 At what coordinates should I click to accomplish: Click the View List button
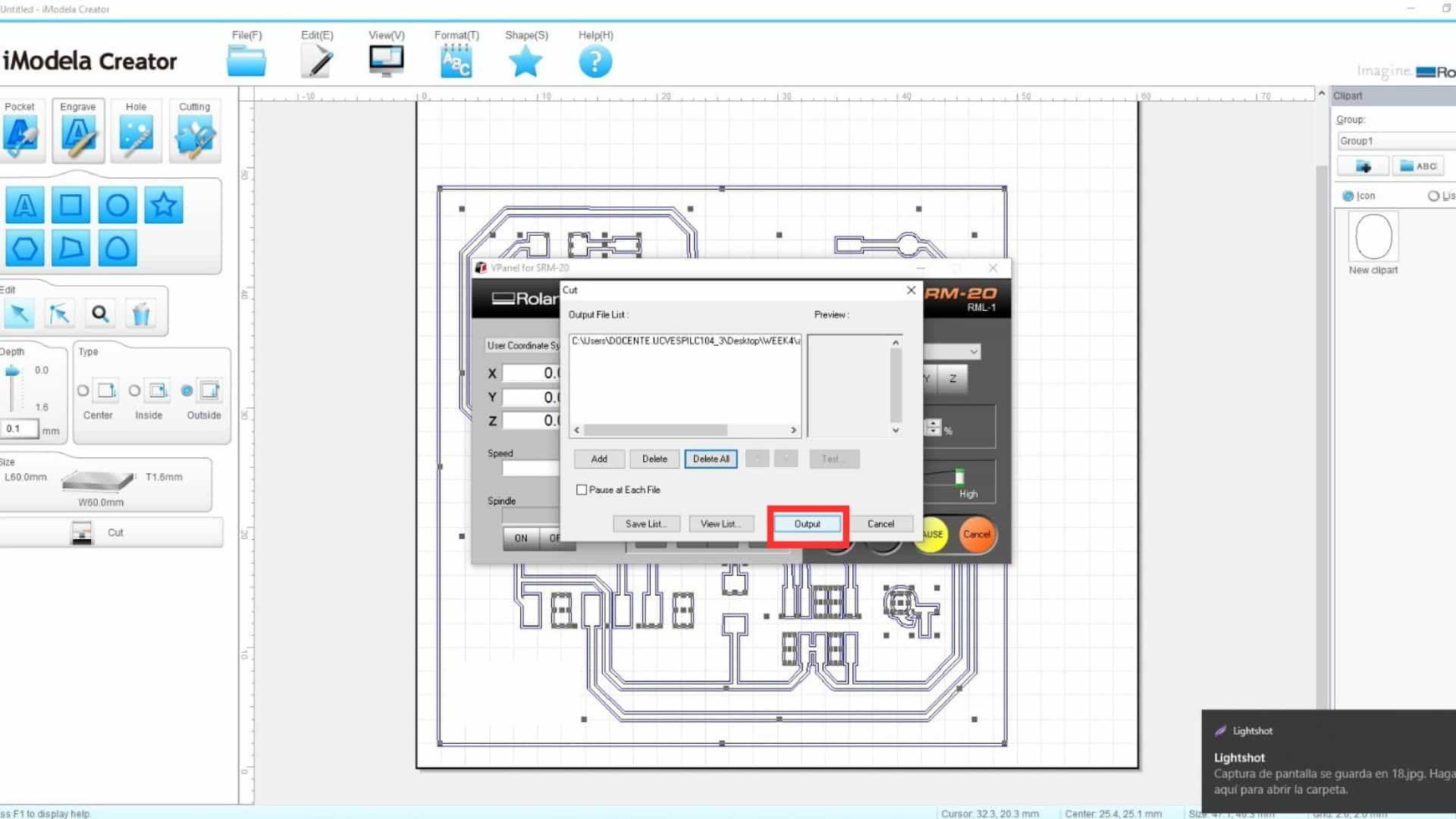[x=721, y=524]
